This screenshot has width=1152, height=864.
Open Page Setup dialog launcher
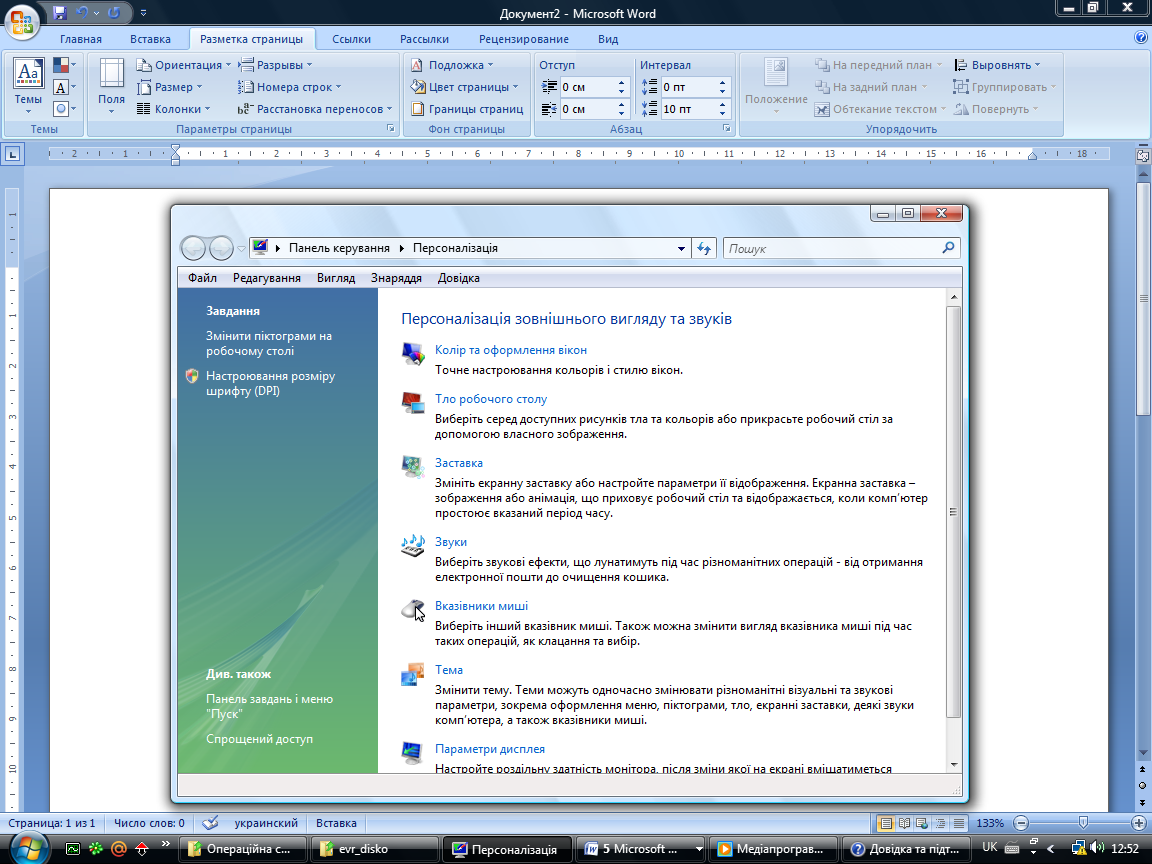pos(391,129)
